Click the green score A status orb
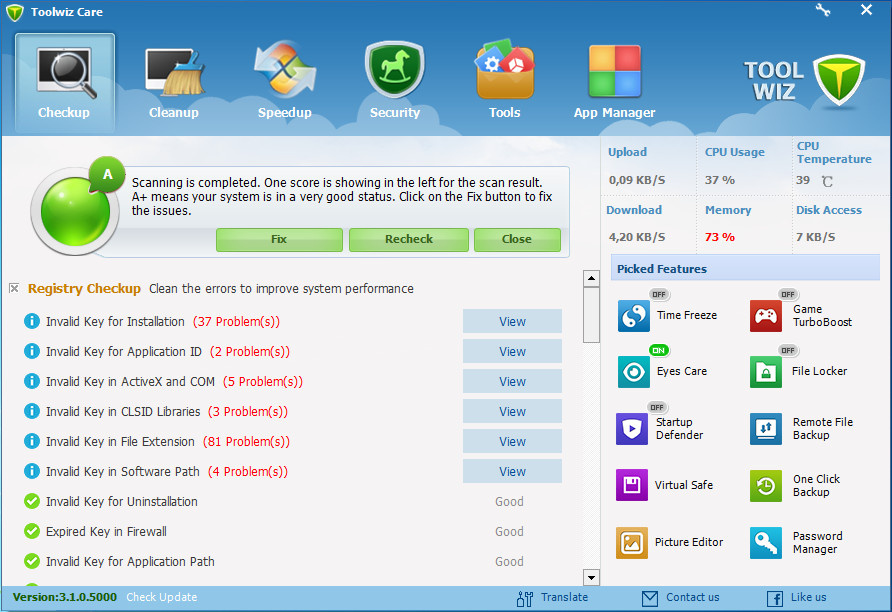The image size is (892, 612). point(75,211)
